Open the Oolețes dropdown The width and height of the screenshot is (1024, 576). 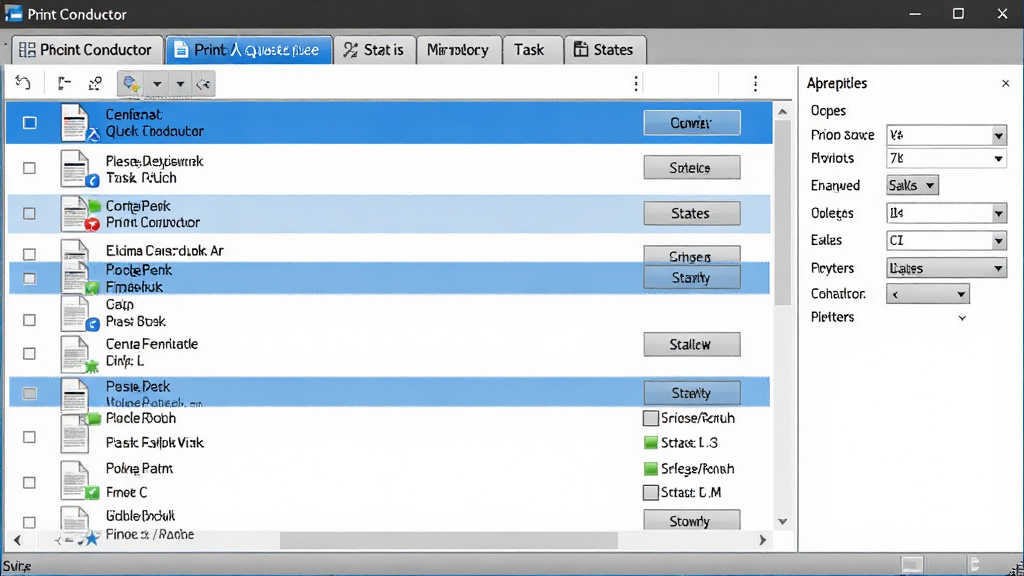pos(946,213)
